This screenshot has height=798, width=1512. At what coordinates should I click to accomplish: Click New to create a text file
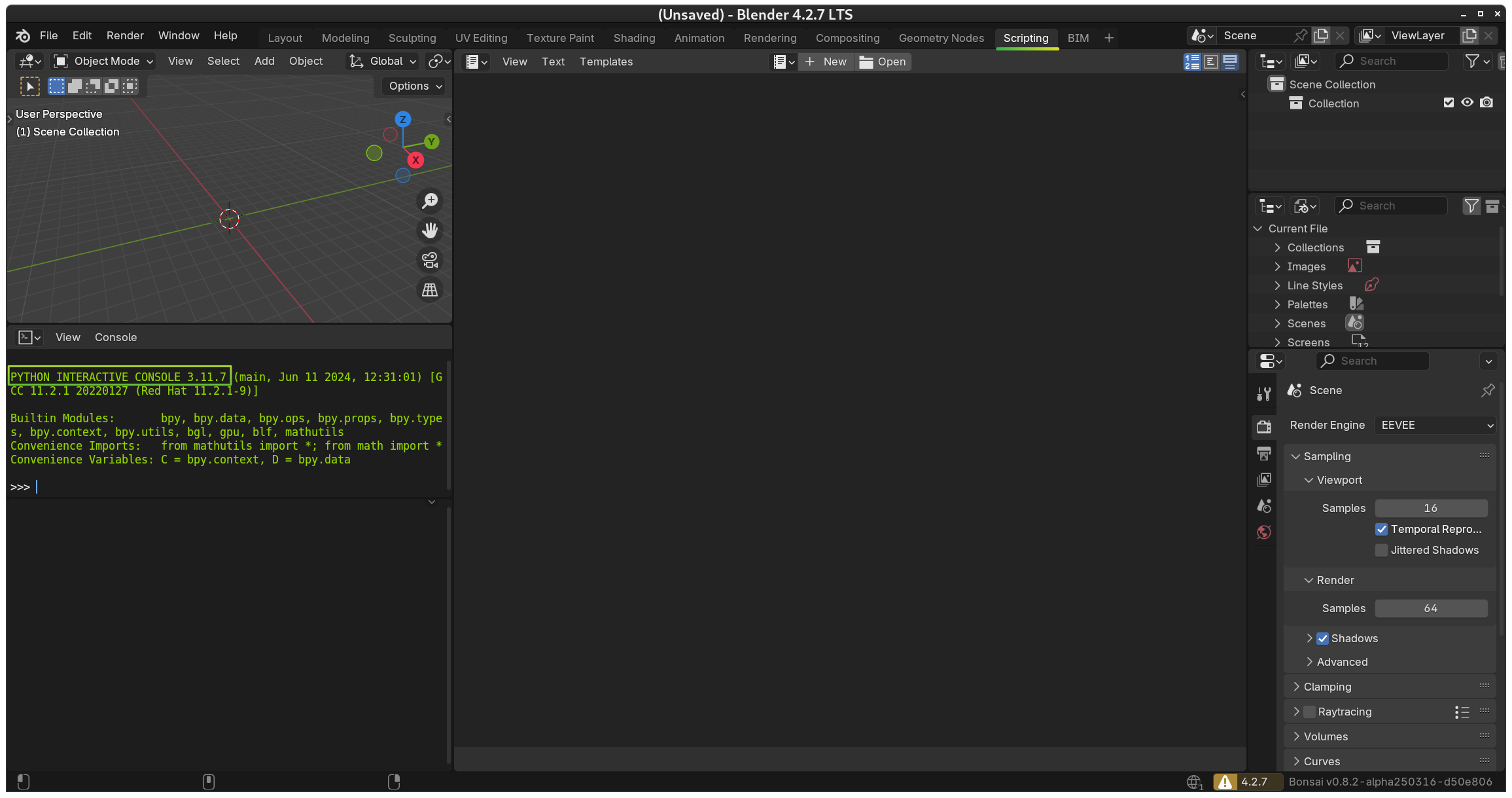[x=826, y=62]
